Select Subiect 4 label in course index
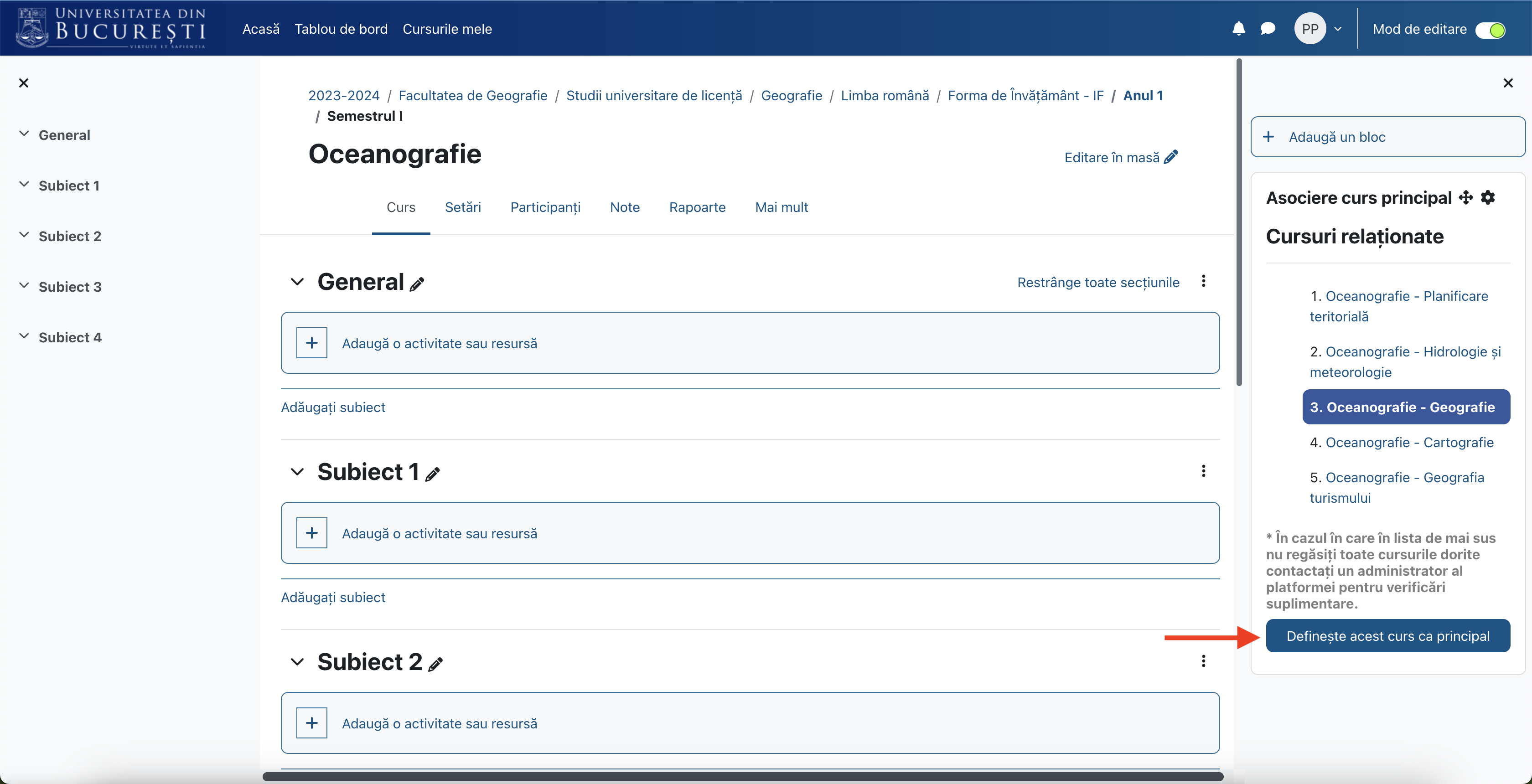 [x=70, y=338]
